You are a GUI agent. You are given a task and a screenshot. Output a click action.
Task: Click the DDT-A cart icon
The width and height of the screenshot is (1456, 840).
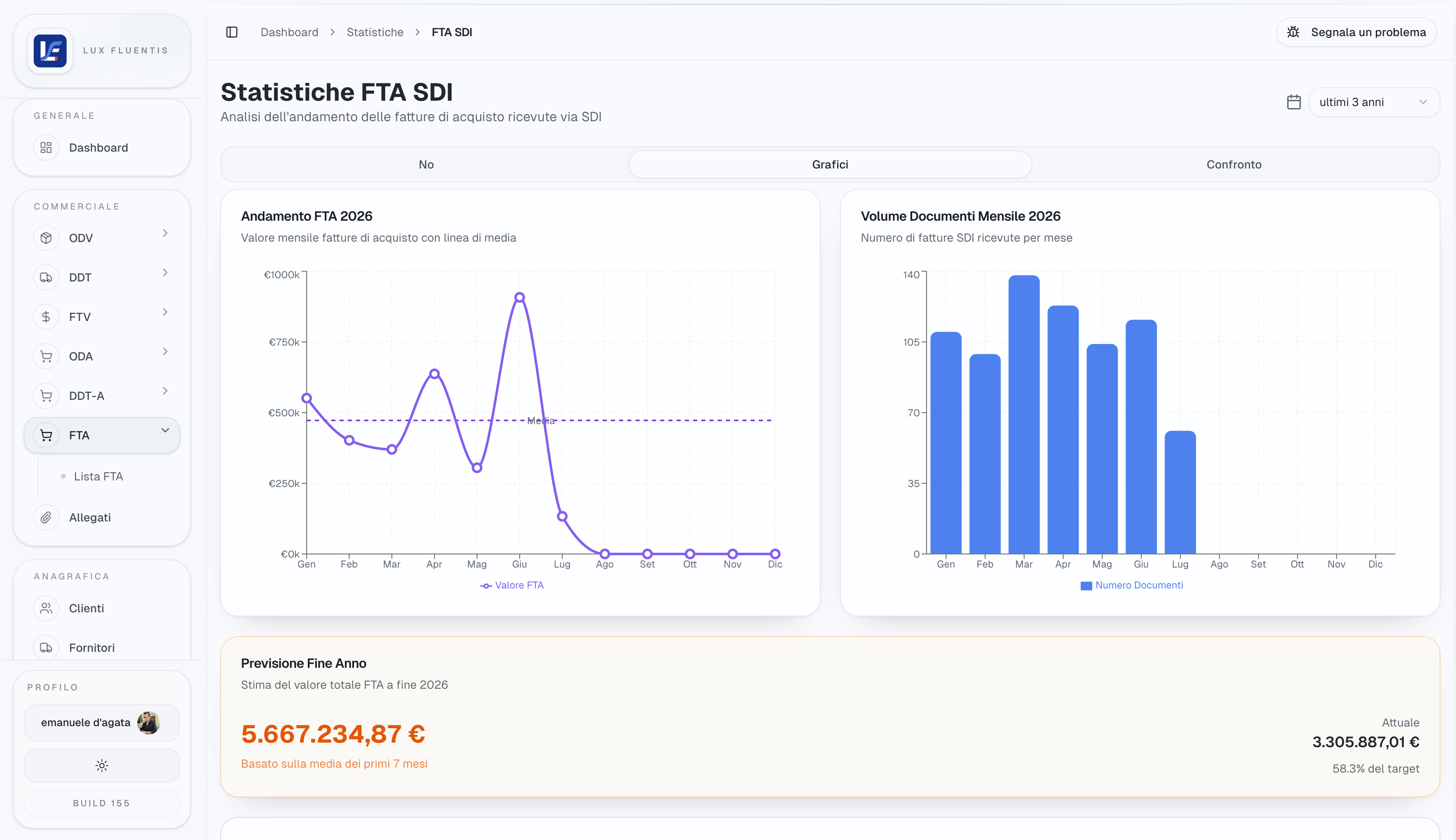(46, 396)
